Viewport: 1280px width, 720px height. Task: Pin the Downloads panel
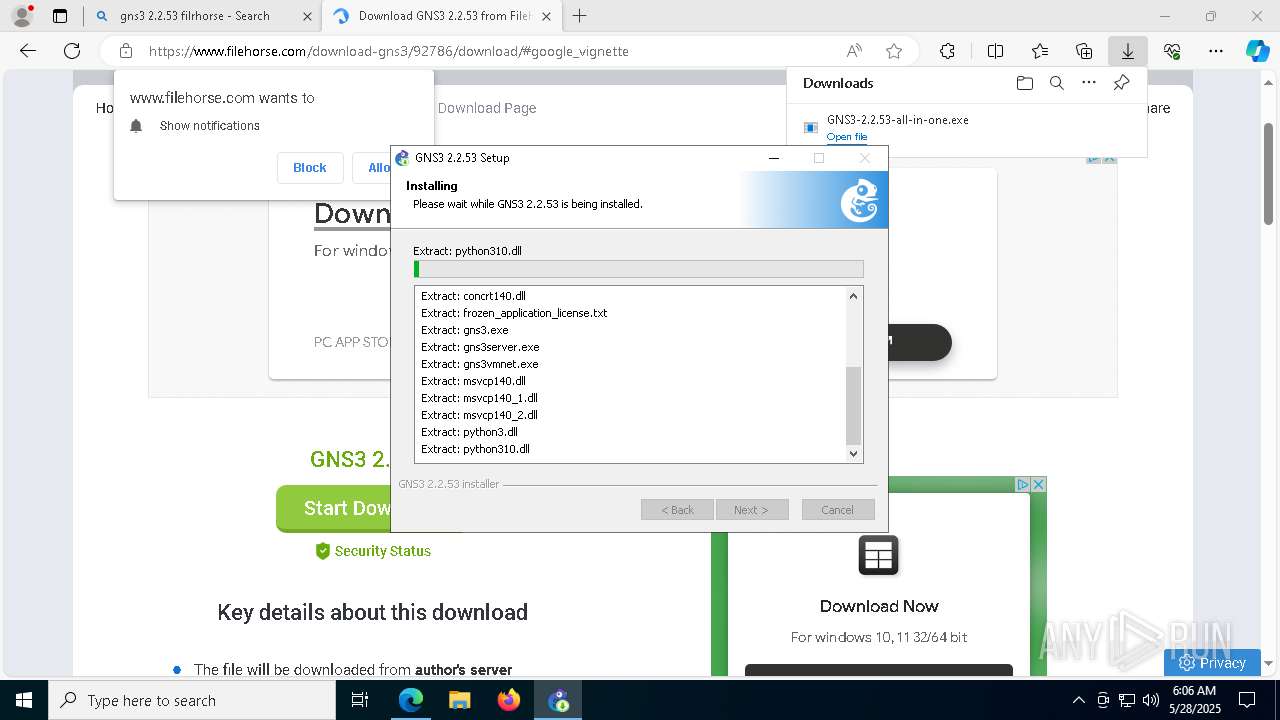(1121, 83)
